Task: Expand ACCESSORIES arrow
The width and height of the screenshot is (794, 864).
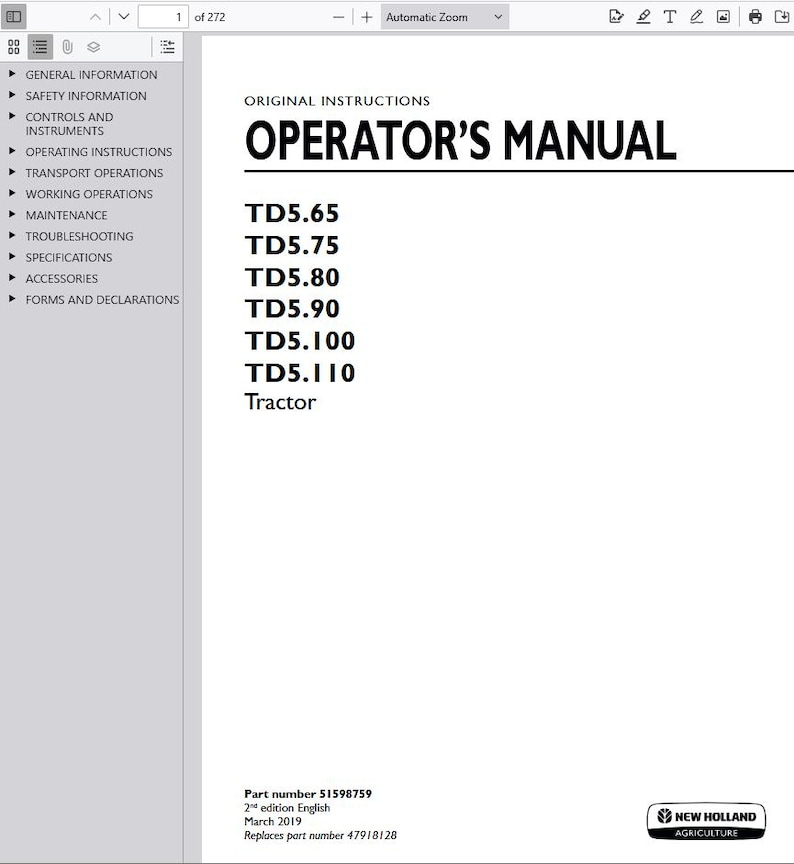Action: coord(12,278)
